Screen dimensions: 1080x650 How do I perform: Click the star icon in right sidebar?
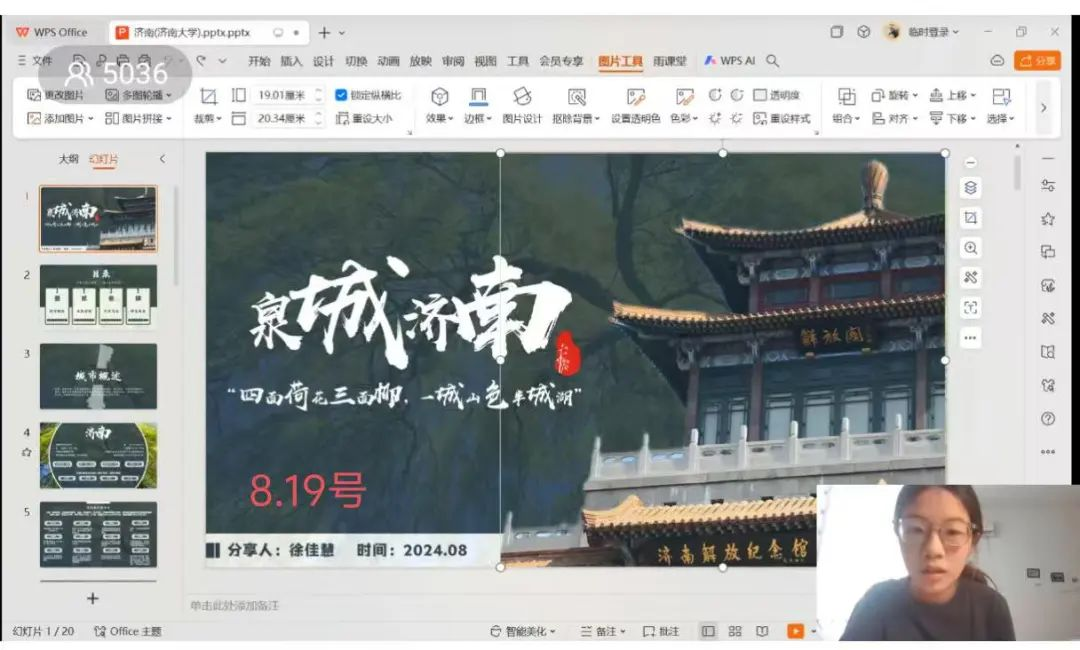(1048, 219)
